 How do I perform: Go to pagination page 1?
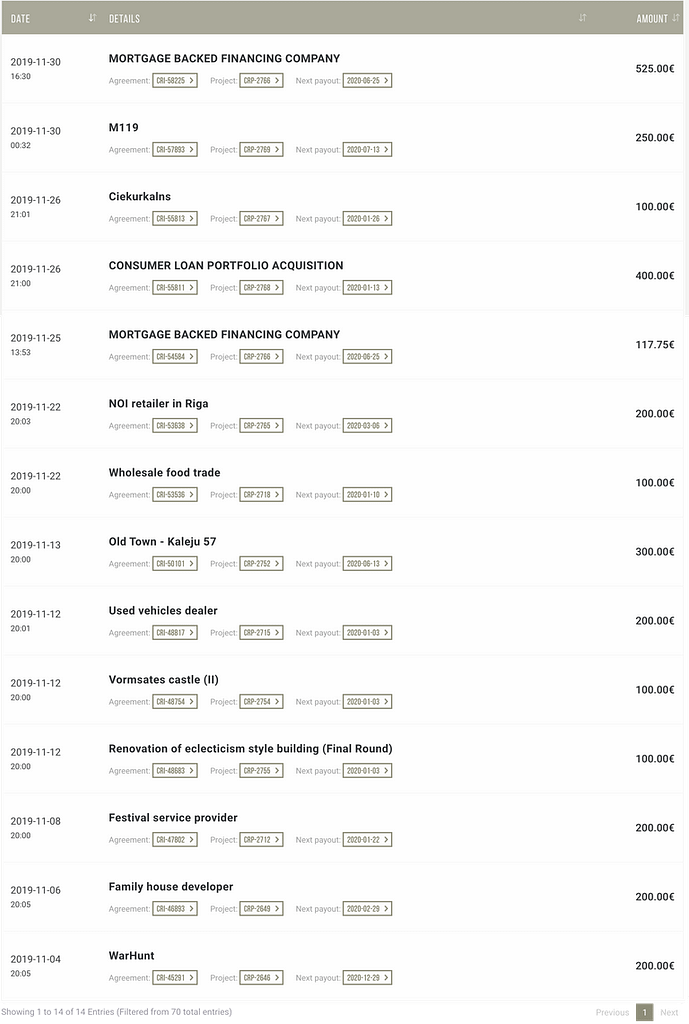tap(645, 1012)
